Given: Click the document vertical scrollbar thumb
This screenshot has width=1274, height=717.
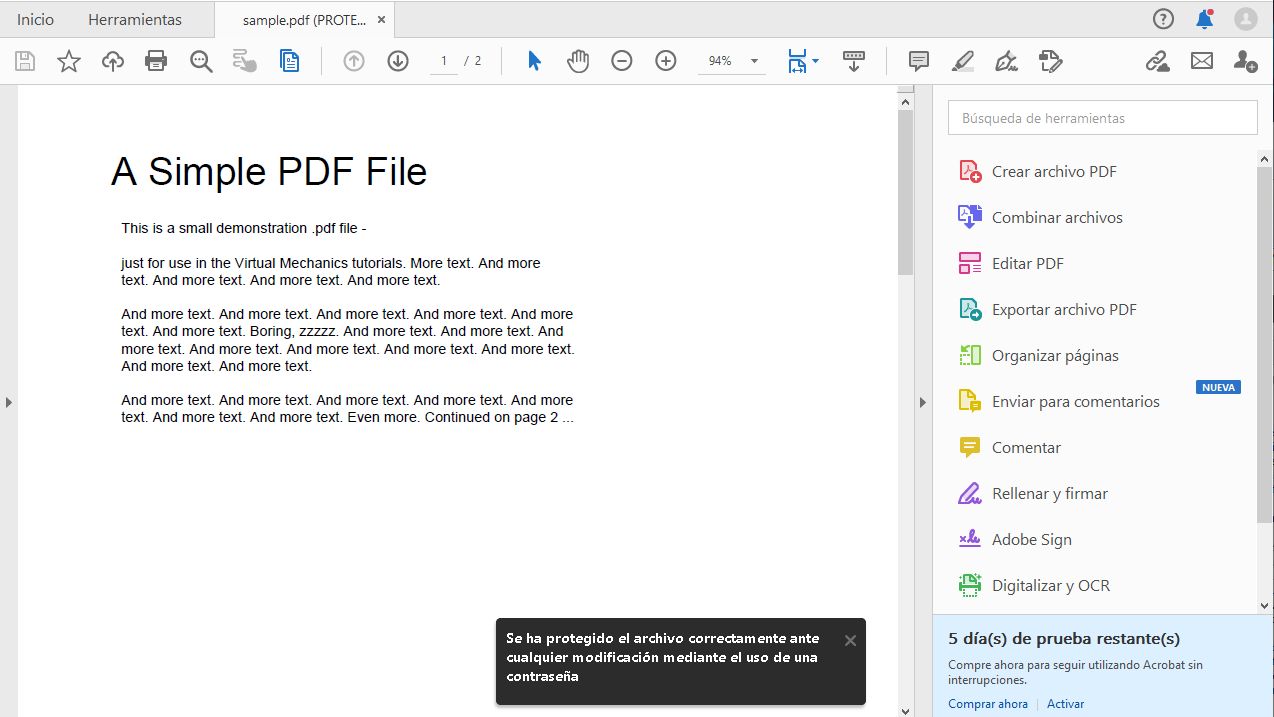Looking at the screenshot, I should click(905, 192).
